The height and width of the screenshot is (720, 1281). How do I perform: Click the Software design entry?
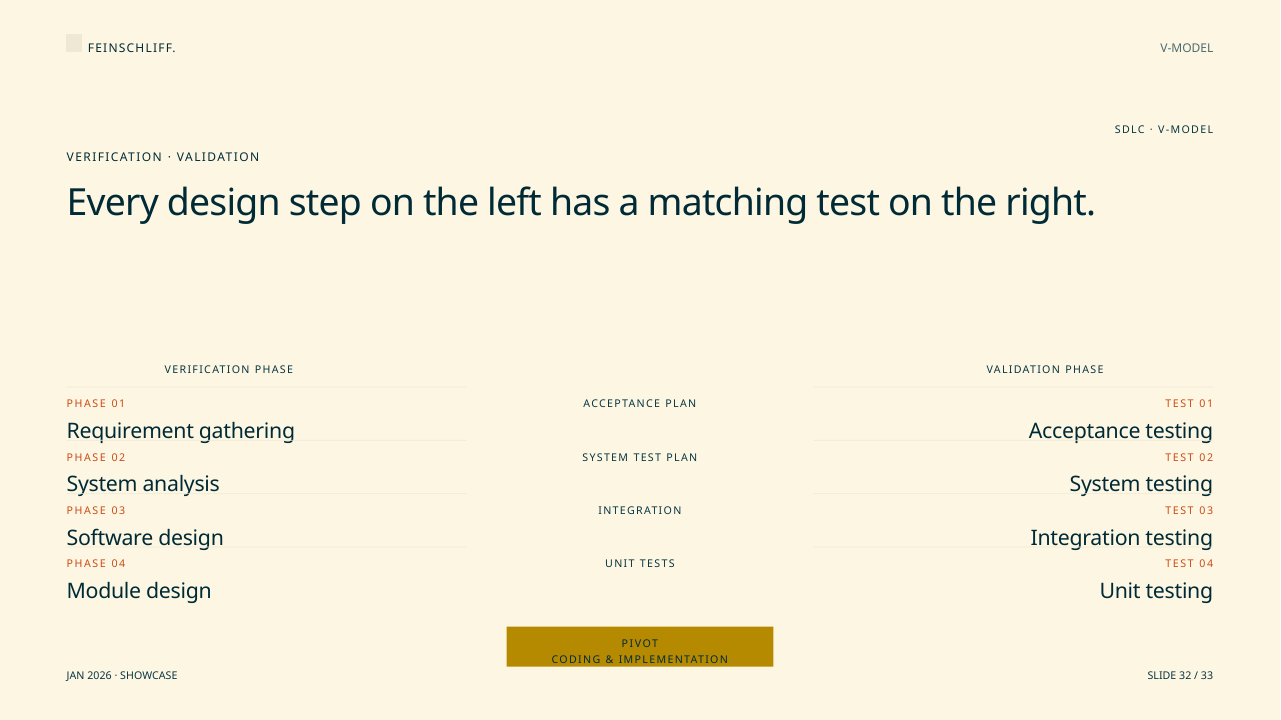[x=145, y=538]
